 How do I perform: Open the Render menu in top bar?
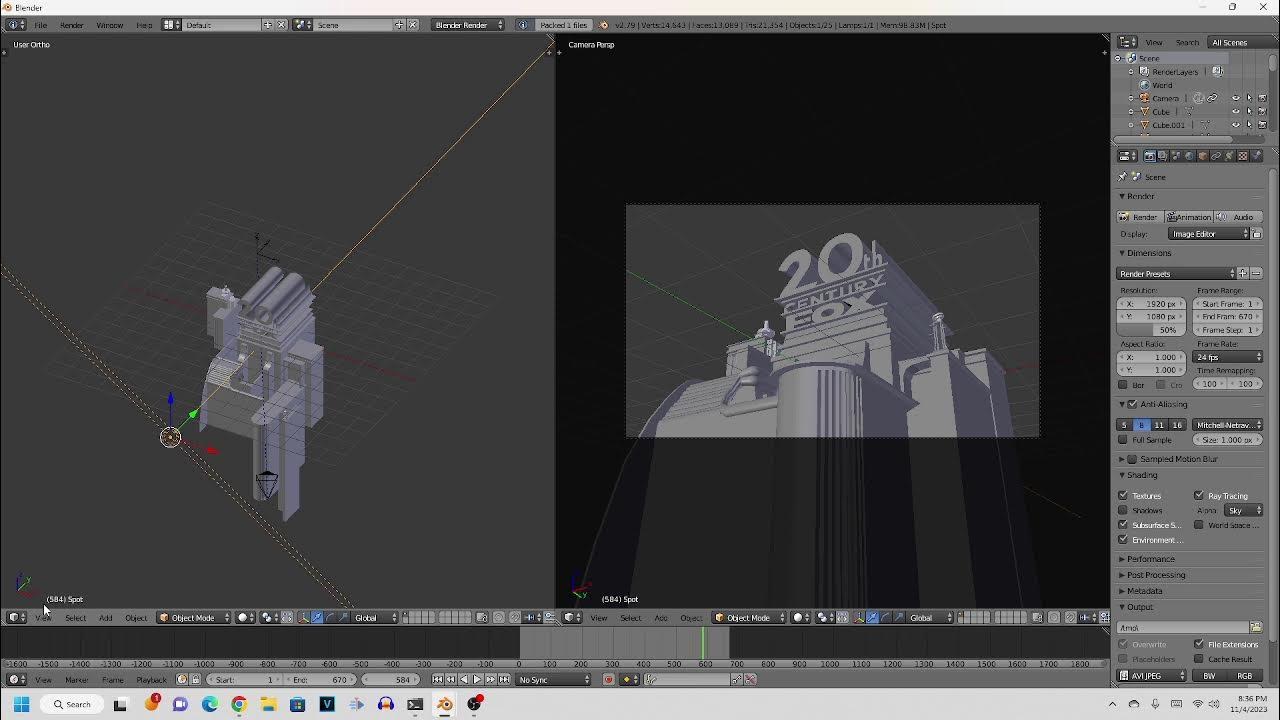click(72, 25)
